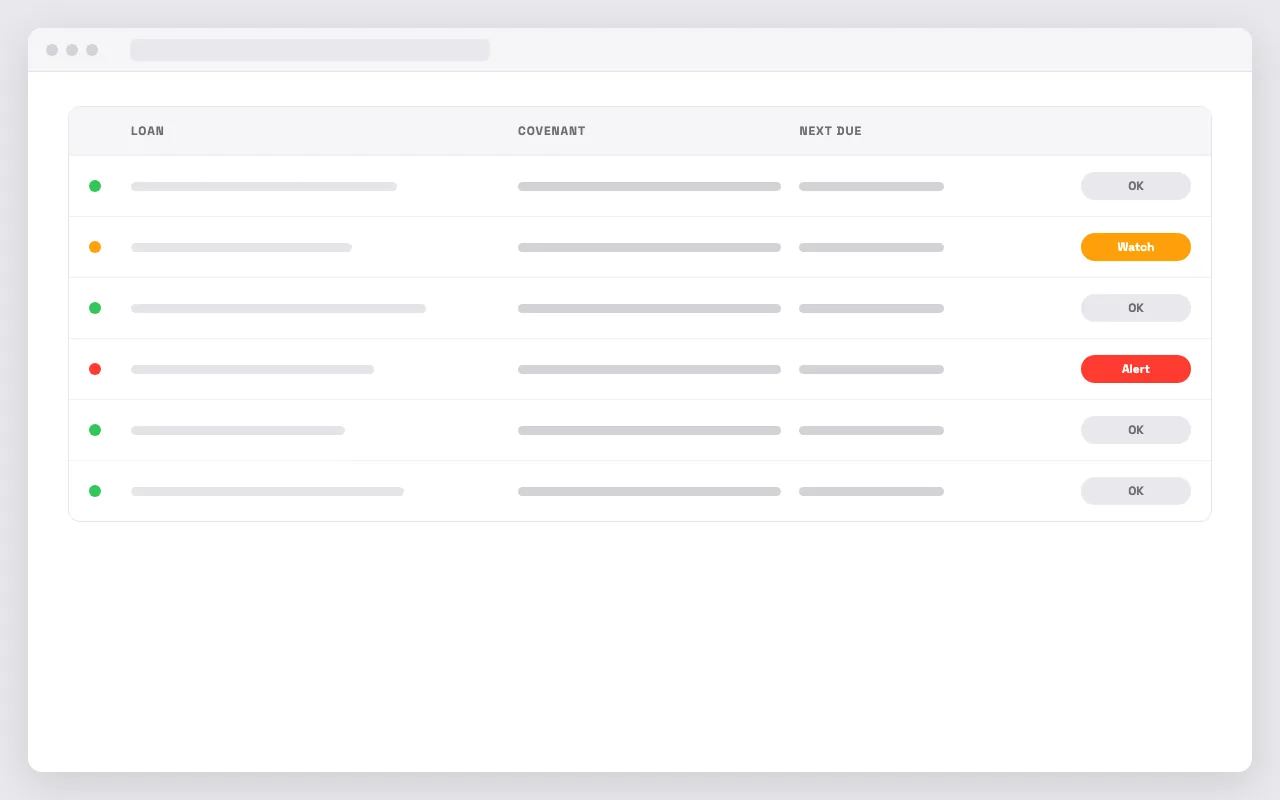This screenshot has width=1280, height=800.
Task: Select the next due cell in the Alert row
Action: (871, 369)
